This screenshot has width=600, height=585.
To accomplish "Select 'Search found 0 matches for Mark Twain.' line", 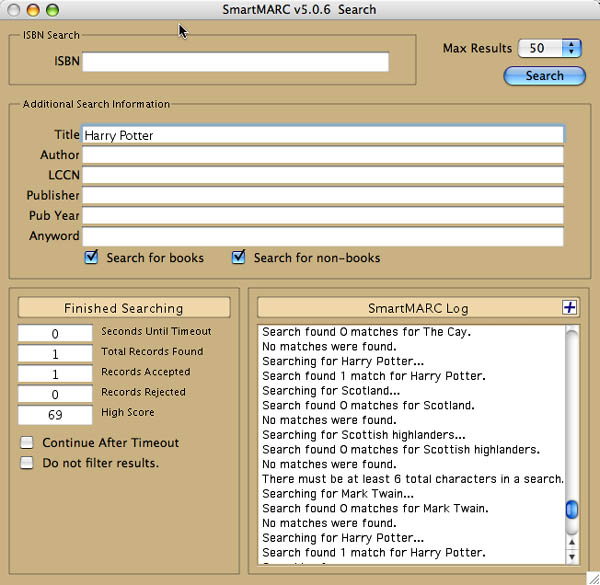I will (375, 508).
